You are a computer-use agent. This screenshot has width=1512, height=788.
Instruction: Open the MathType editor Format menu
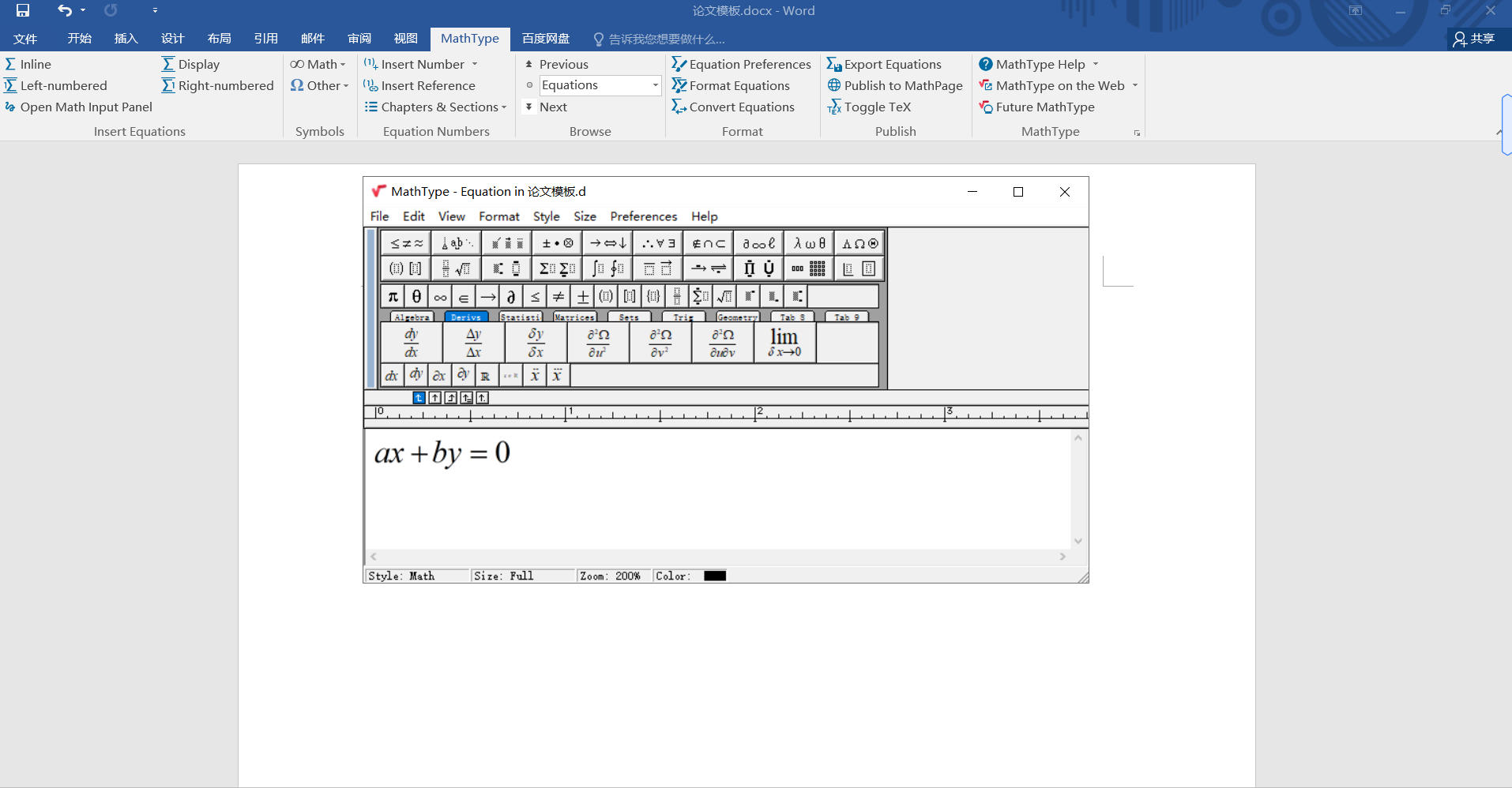click(499, 216)
